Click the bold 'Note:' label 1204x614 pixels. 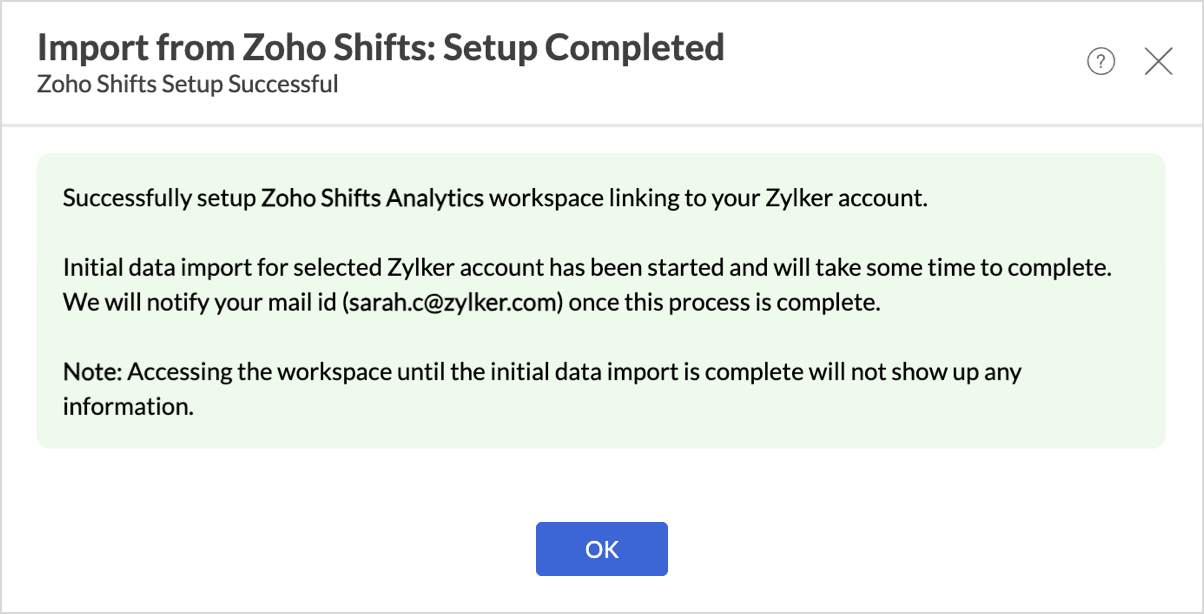[93, 372]
